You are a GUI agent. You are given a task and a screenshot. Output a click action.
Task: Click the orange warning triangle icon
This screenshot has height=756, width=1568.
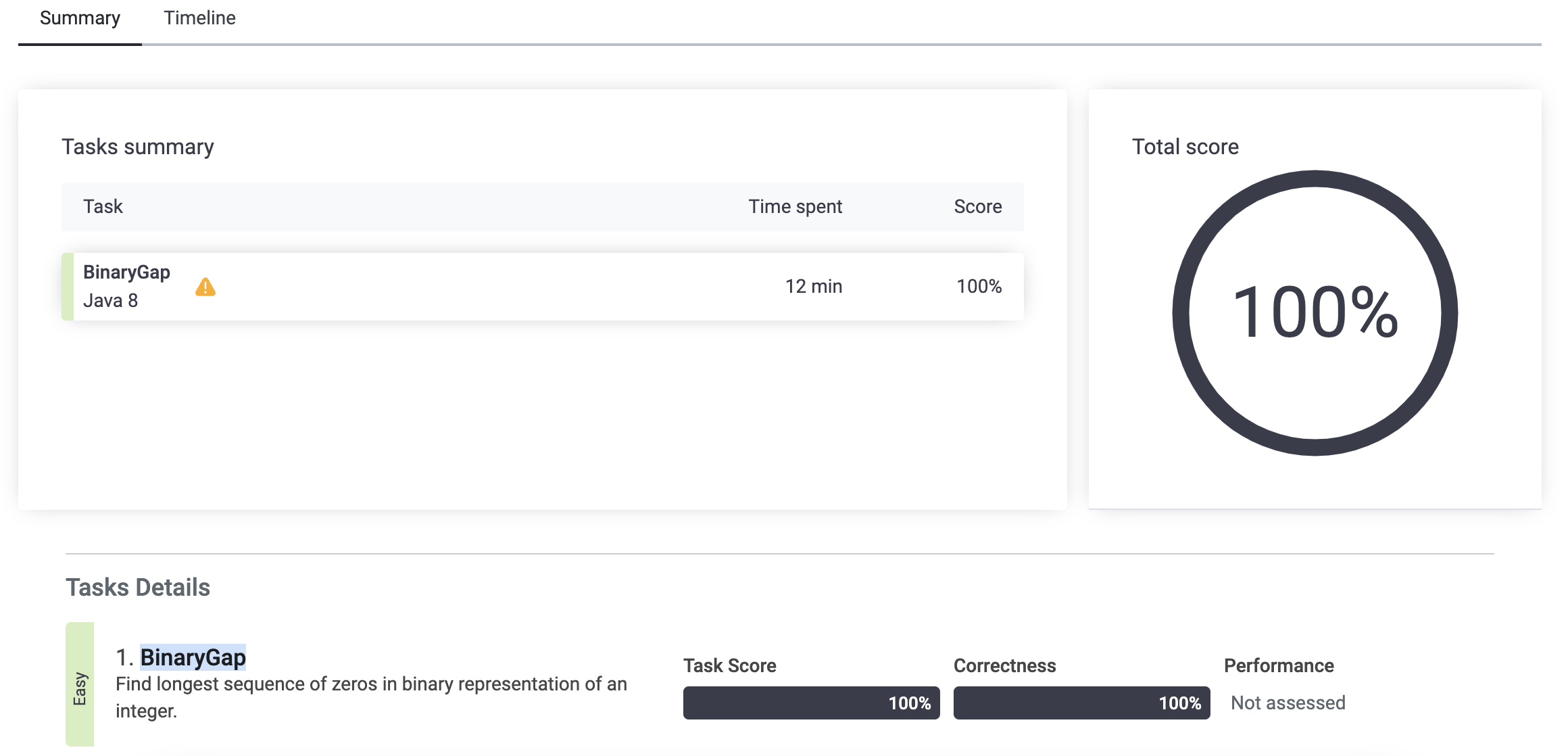tap(205, 287)
